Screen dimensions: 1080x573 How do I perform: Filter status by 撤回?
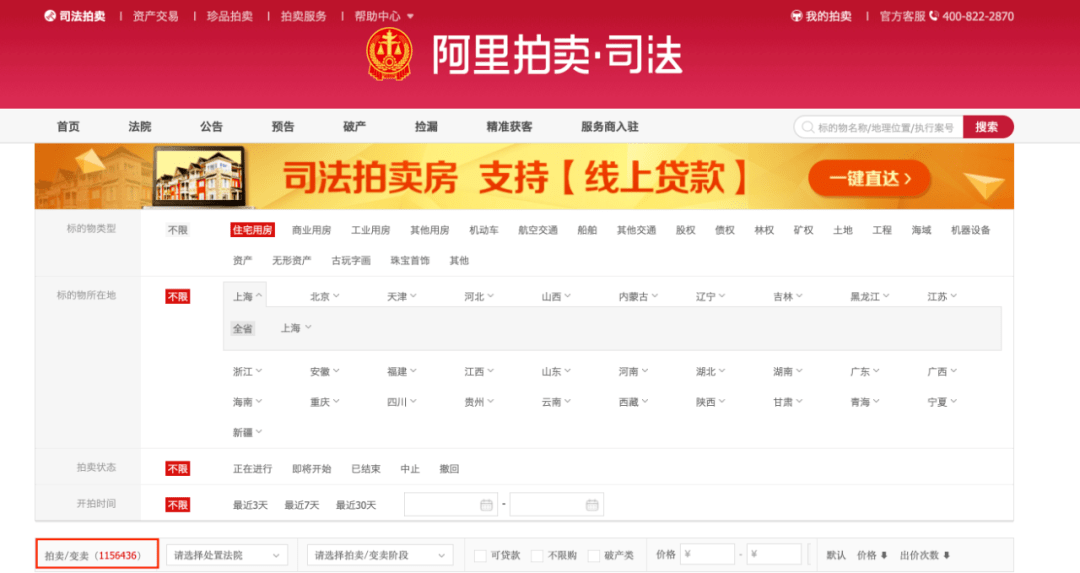[449, 469]
